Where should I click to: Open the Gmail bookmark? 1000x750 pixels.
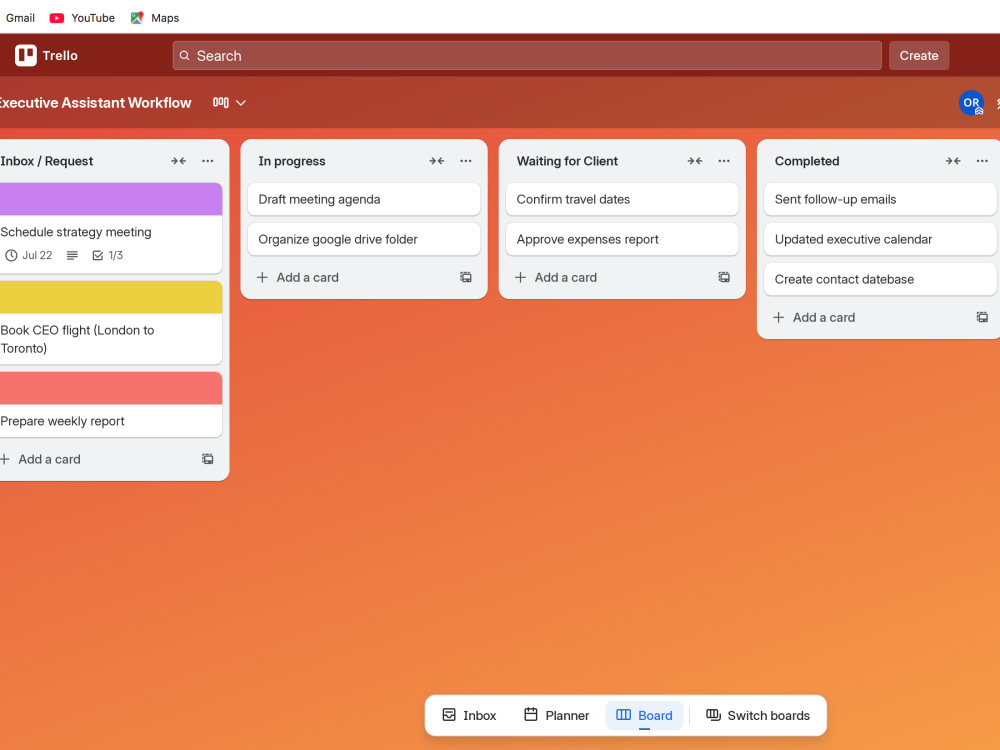20,18
